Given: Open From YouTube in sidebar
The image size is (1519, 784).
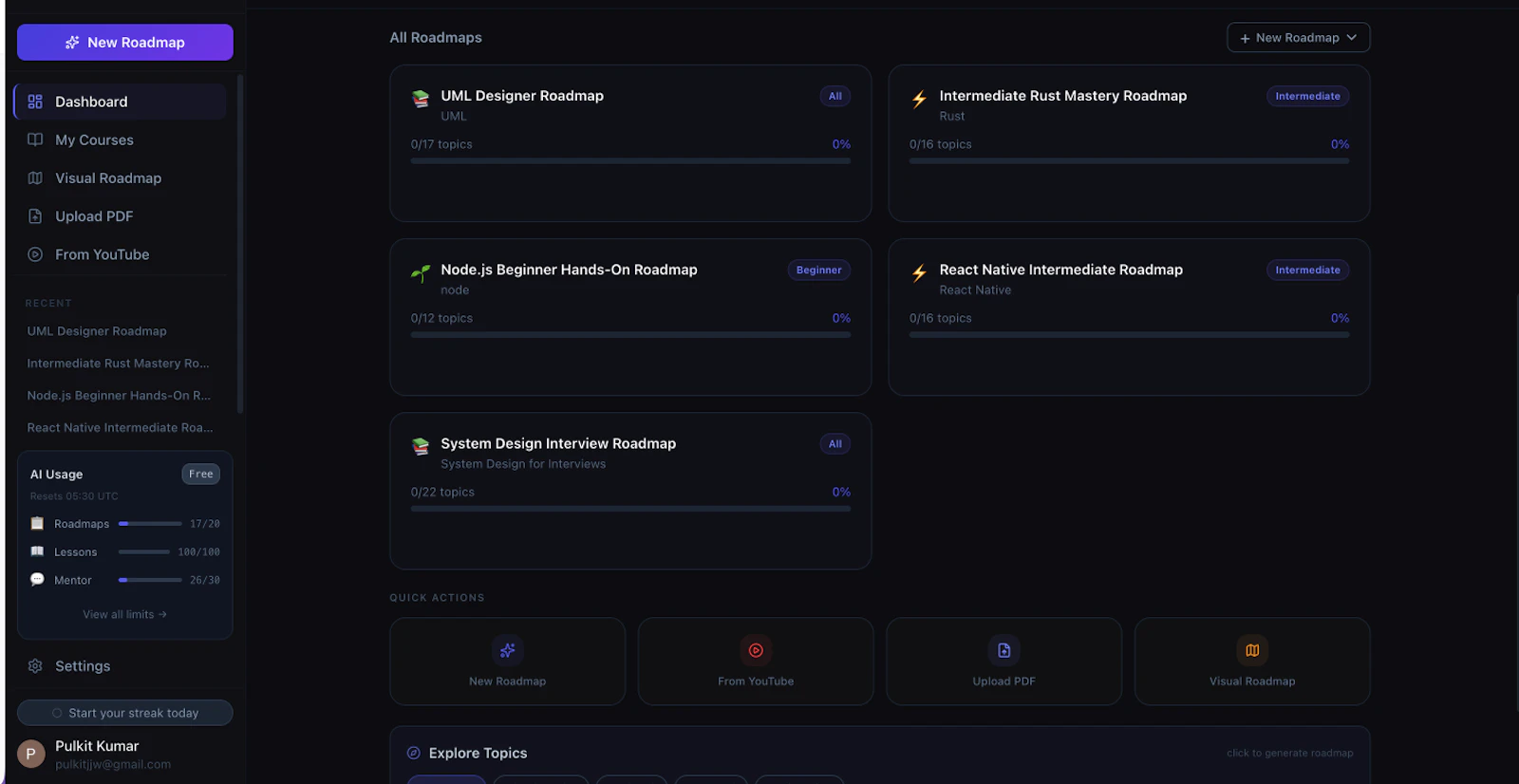Looking at the screenshot, I should pyautogui.click(x=120, y=254).
